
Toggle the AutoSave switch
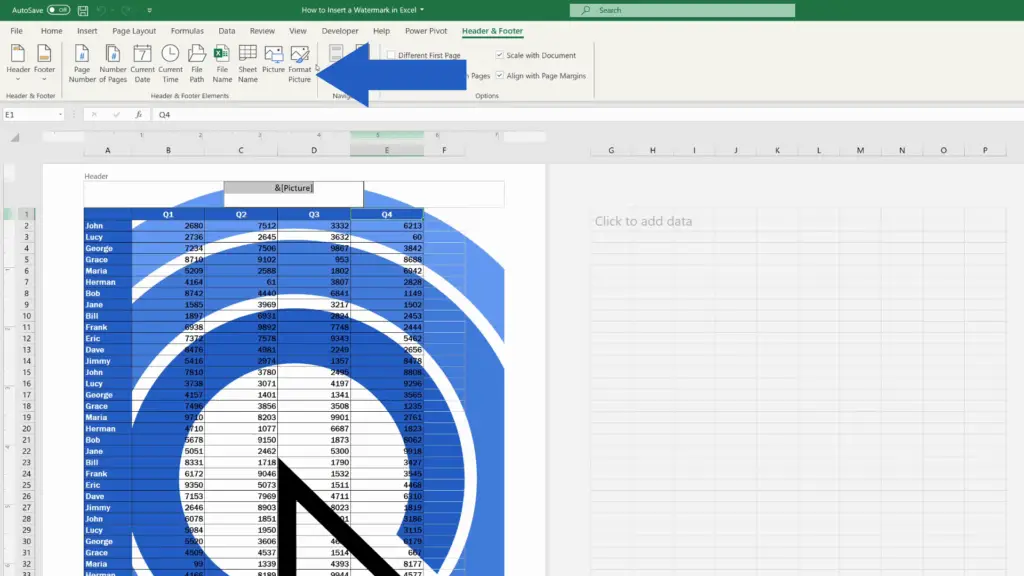click(x=58, y=10)
